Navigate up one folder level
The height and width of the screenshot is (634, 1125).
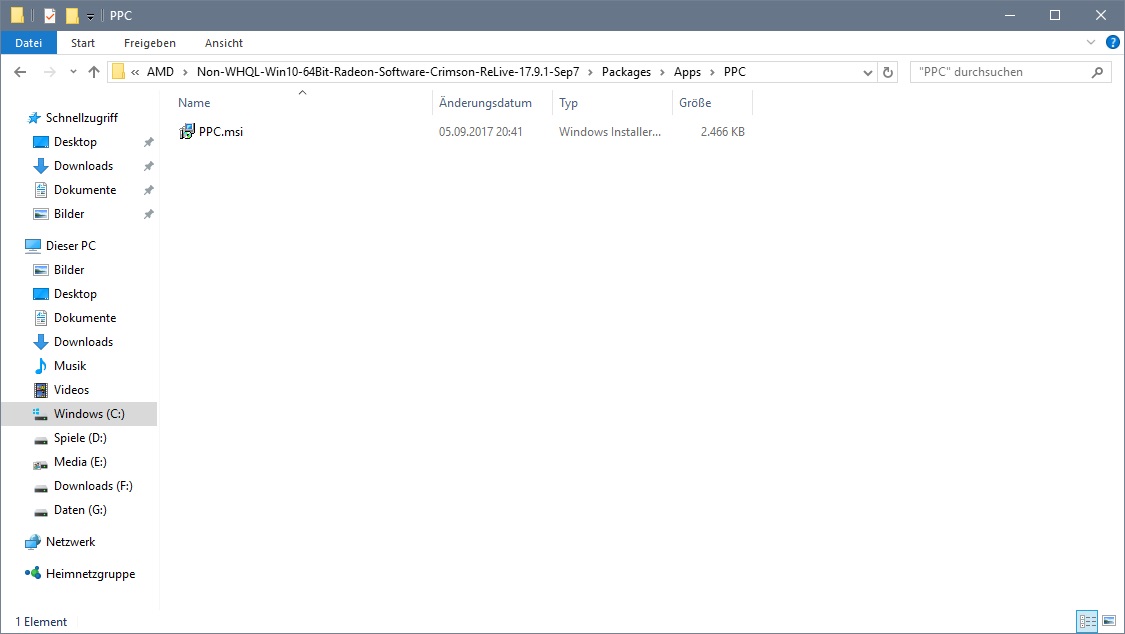(x=94, y=72)
